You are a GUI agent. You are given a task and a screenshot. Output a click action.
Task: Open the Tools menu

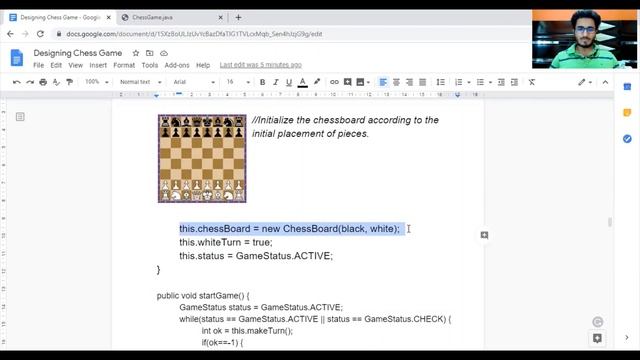click(x=150, y=65)
